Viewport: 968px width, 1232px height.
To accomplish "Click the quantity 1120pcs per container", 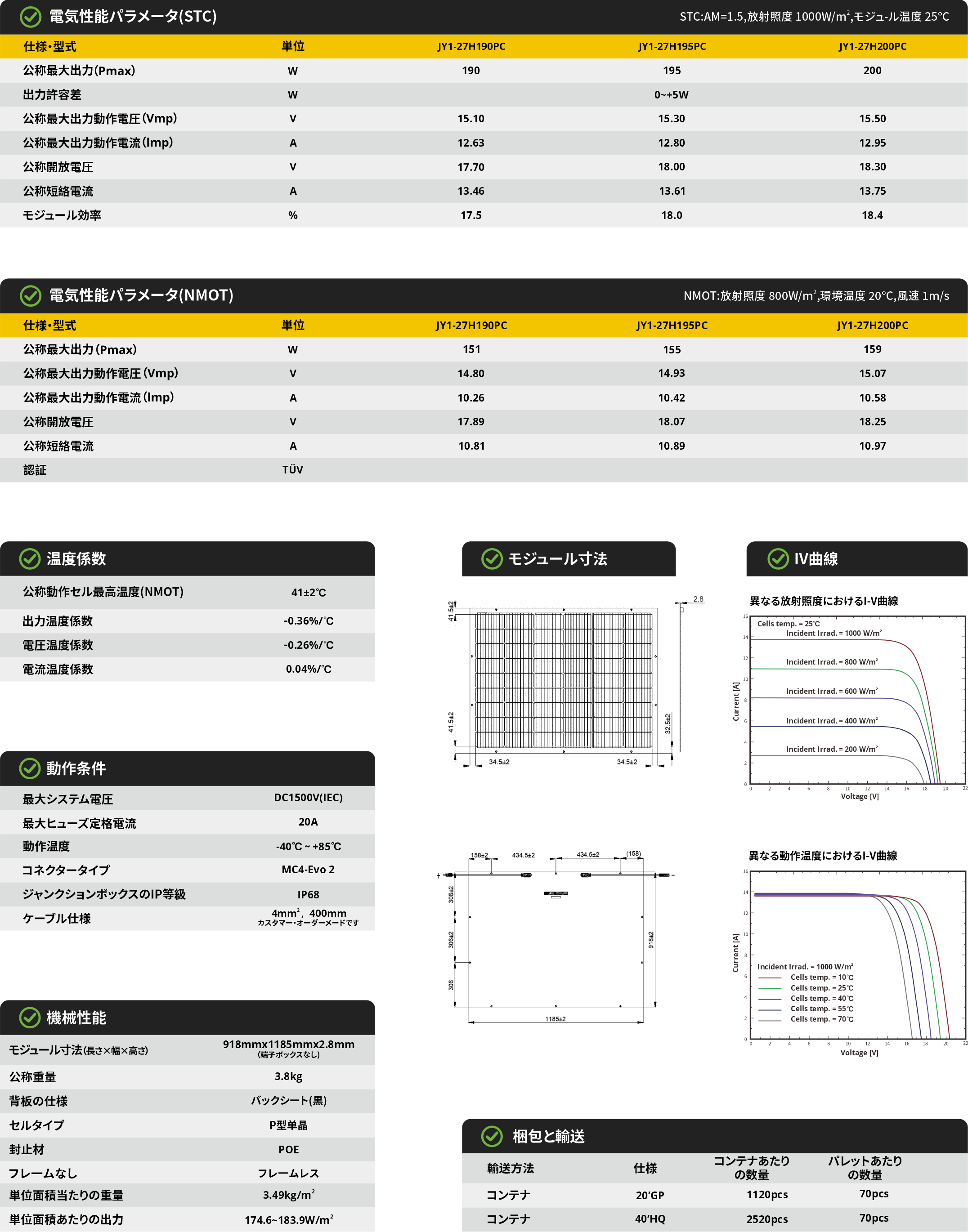I will (x=767, y=1195).
